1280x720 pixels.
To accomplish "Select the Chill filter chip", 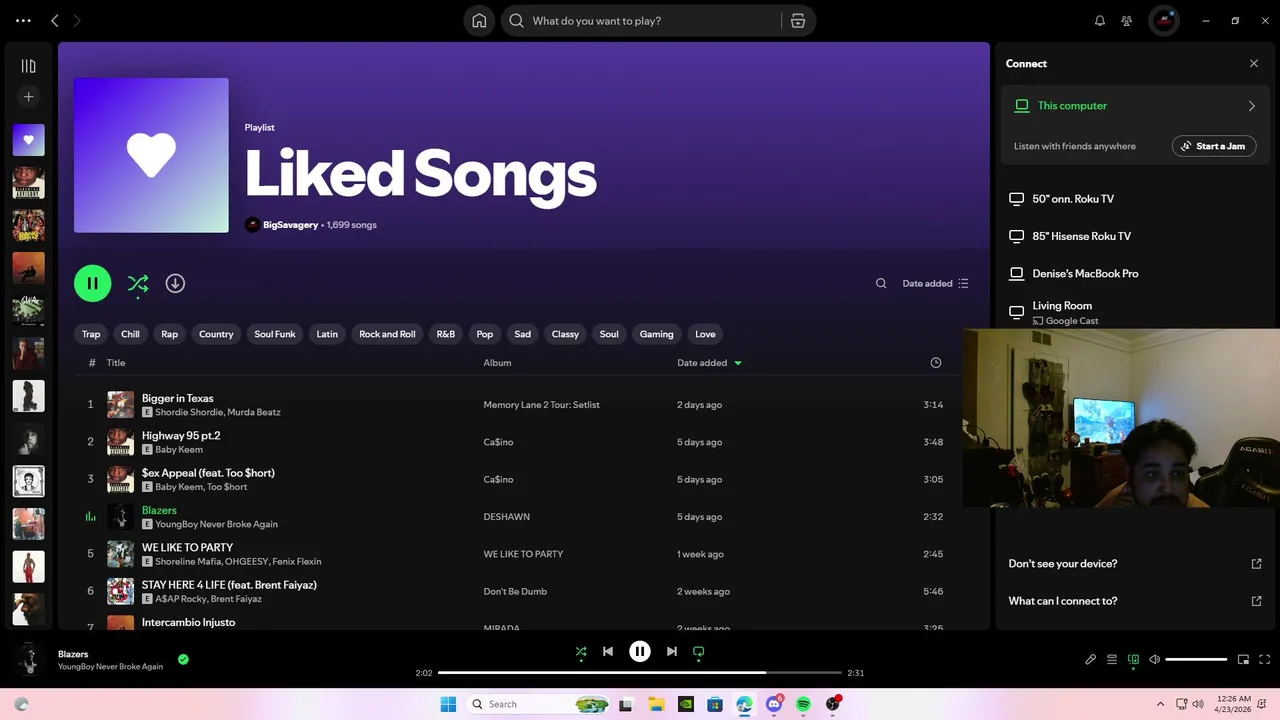I will [130, 334].
